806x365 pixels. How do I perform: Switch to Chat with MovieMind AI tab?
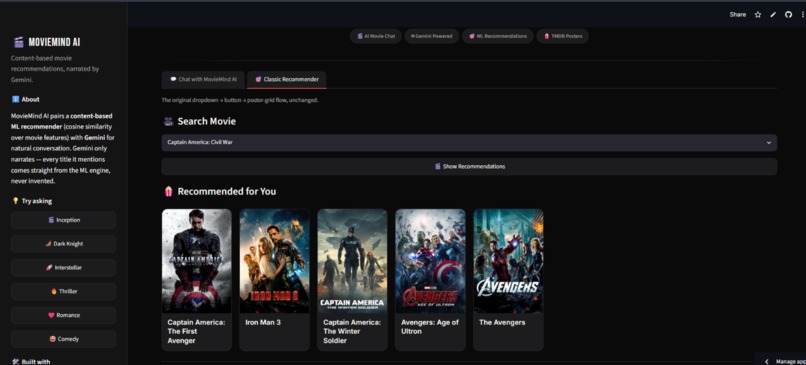204,80
